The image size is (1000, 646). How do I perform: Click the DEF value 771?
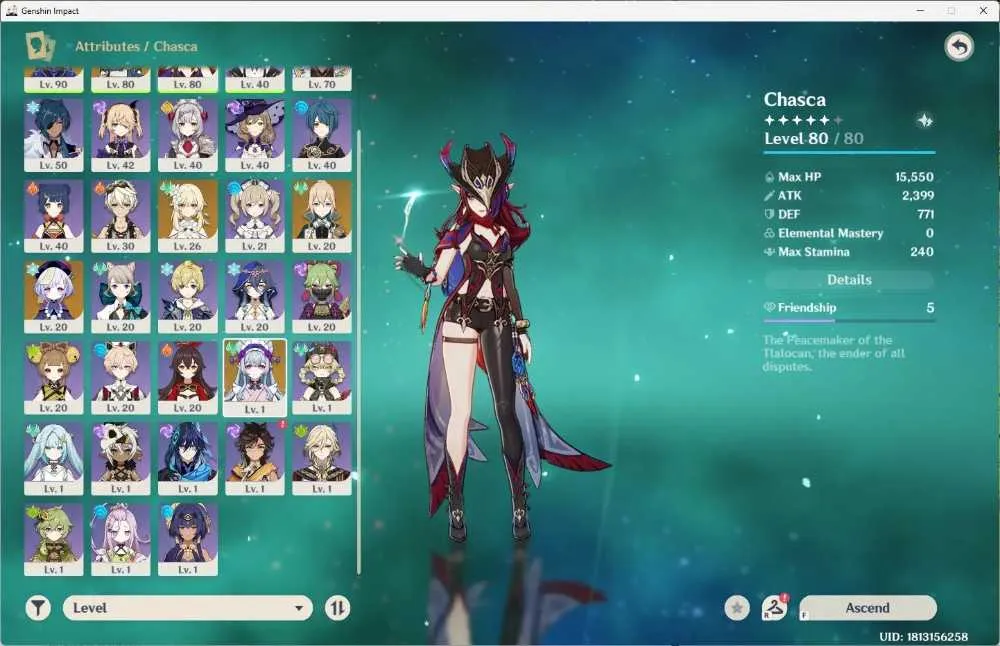click(925, 214)
